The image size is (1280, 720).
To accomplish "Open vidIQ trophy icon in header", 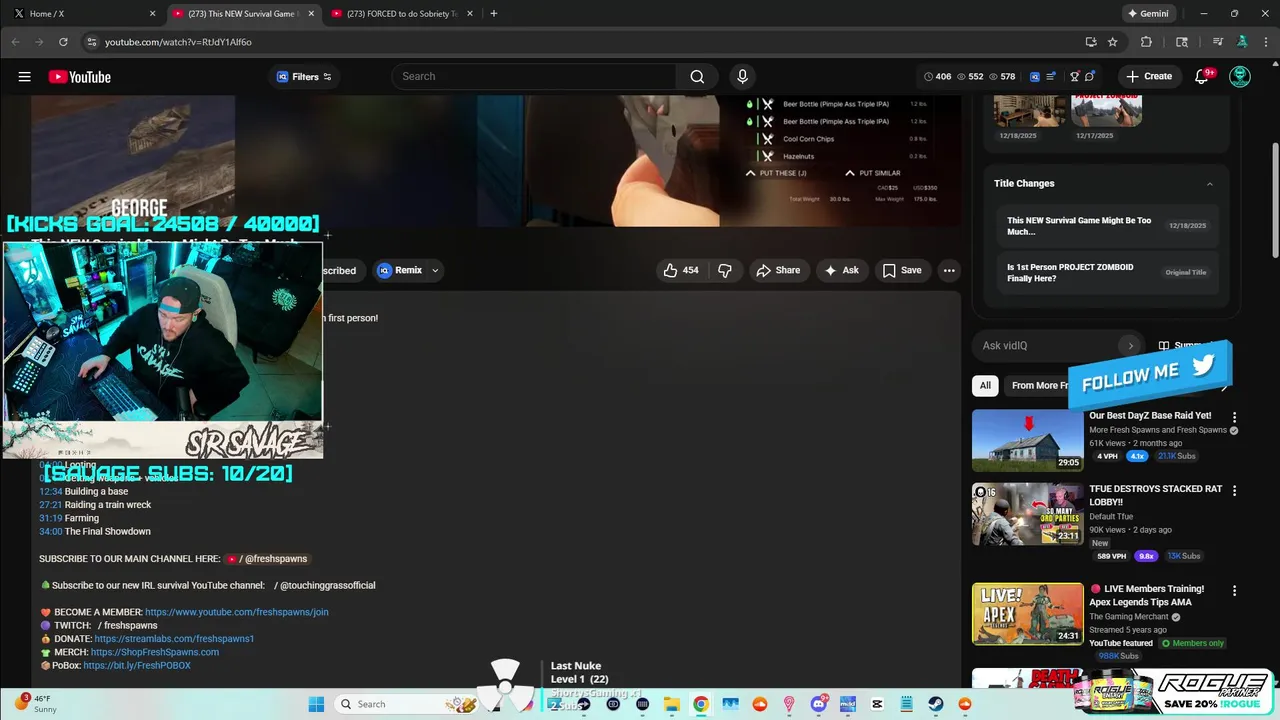I will pyautogui.click(x=1075, y=77).
